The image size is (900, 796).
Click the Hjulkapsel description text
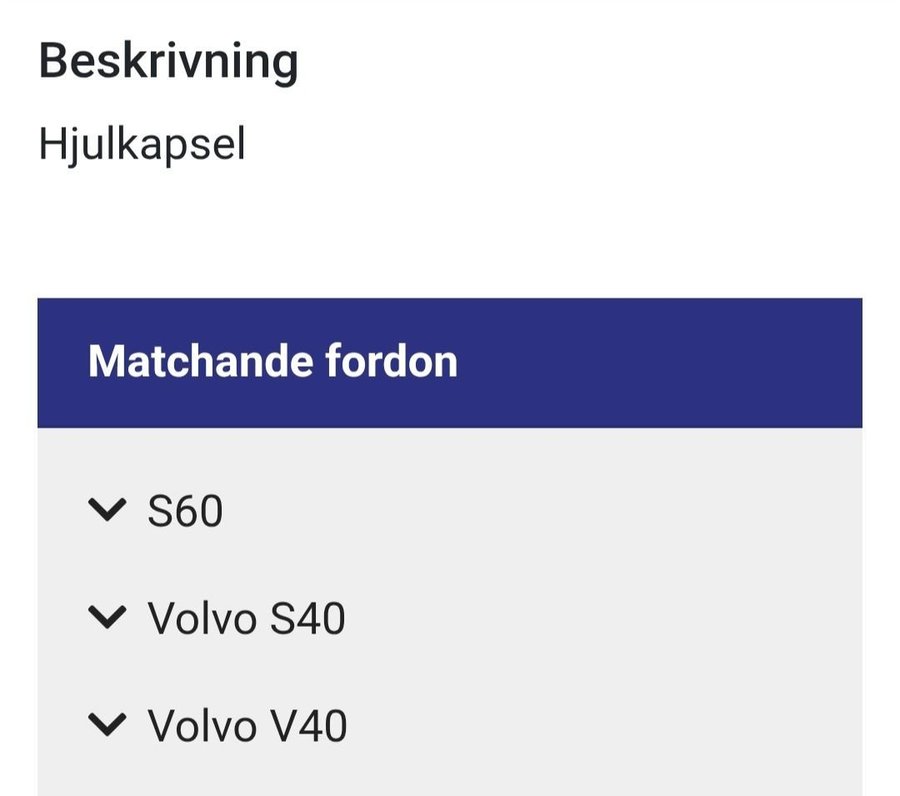pos(141,145)
